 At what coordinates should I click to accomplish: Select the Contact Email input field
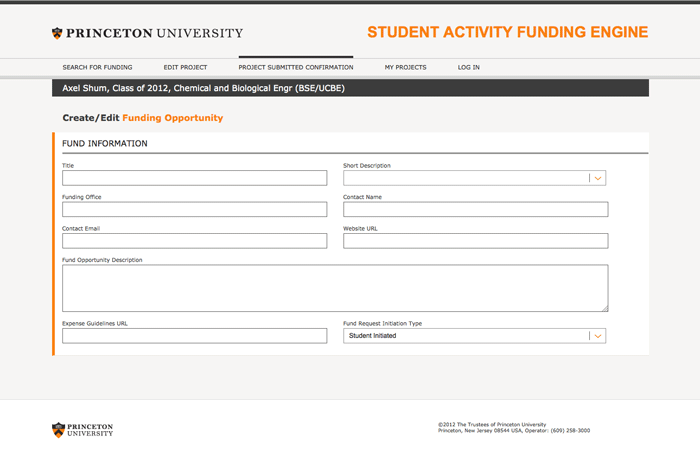[194, 241]
